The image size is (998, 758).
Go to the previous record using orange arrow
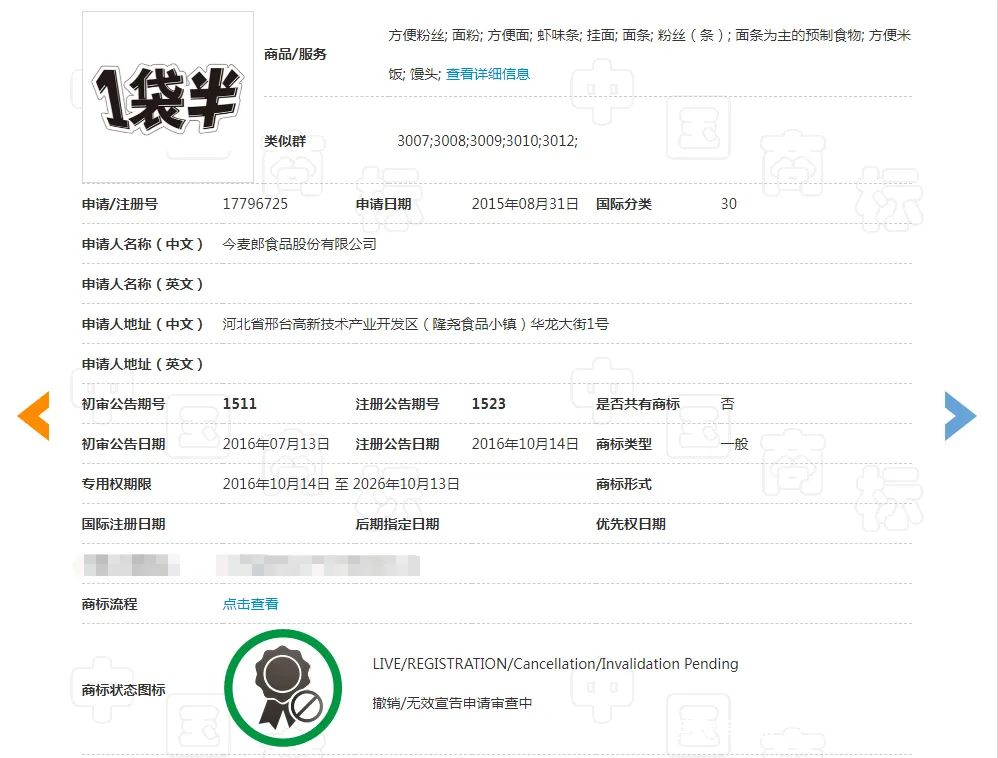click(x=34, y=416)
